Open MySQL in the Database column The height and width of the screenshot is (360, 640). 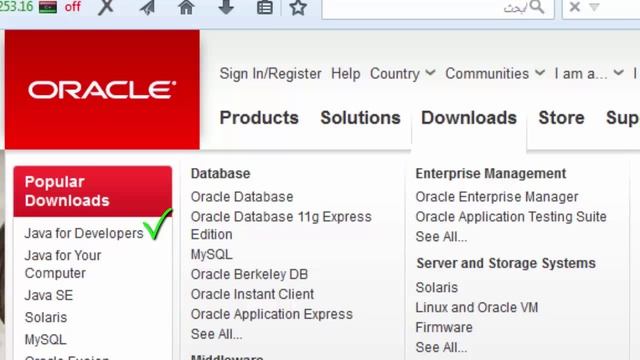211,254
